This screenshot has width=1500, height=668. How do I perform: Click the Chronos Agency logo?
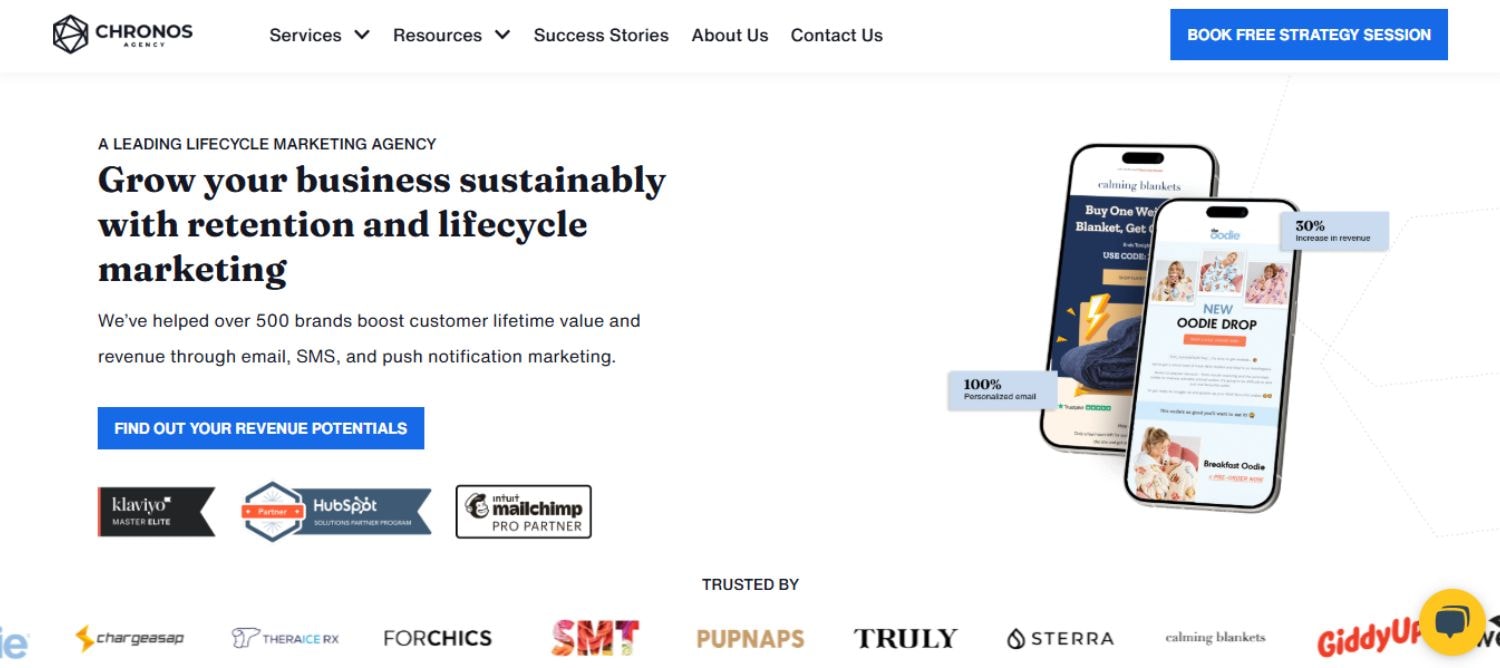[123, 34]
